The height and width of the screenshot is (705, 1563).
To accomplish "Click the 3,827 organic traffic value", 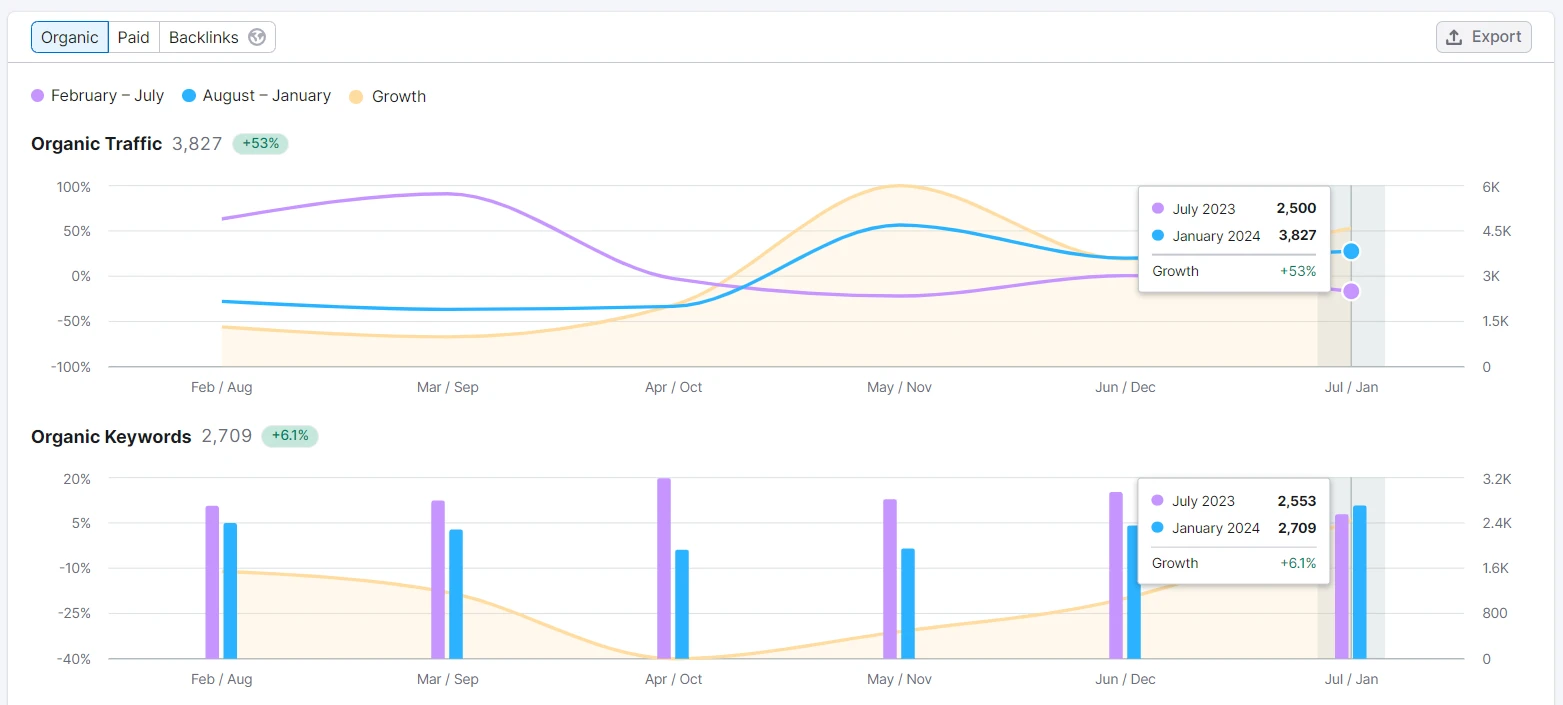I will point(197,144).
